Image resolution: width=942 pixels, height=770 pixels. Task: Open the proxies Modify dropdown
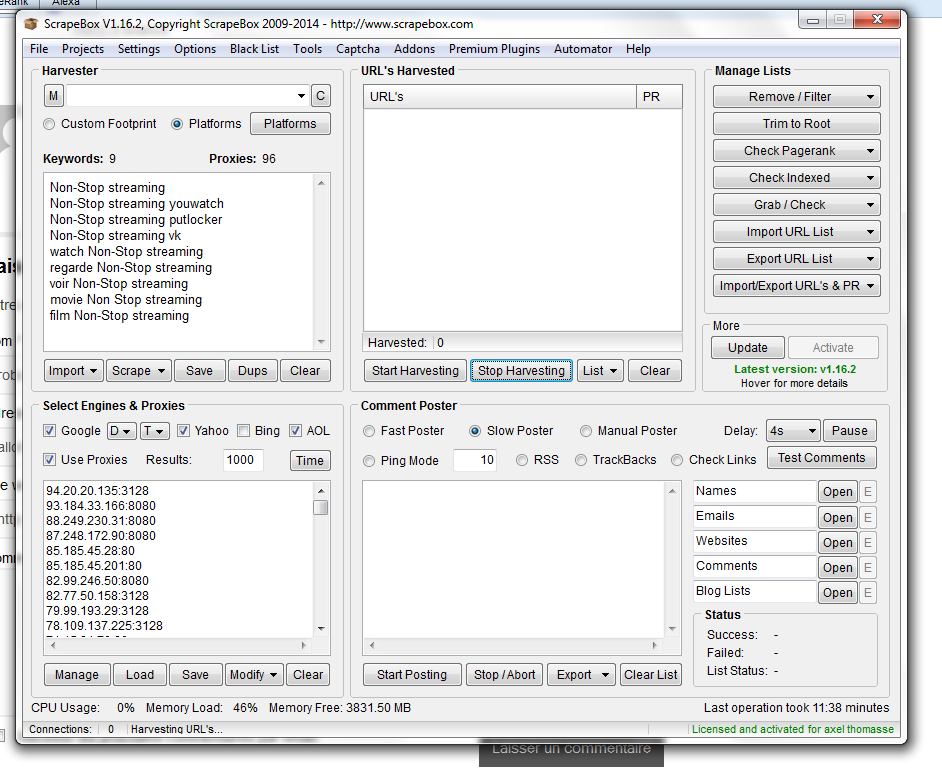click(254, 675)
